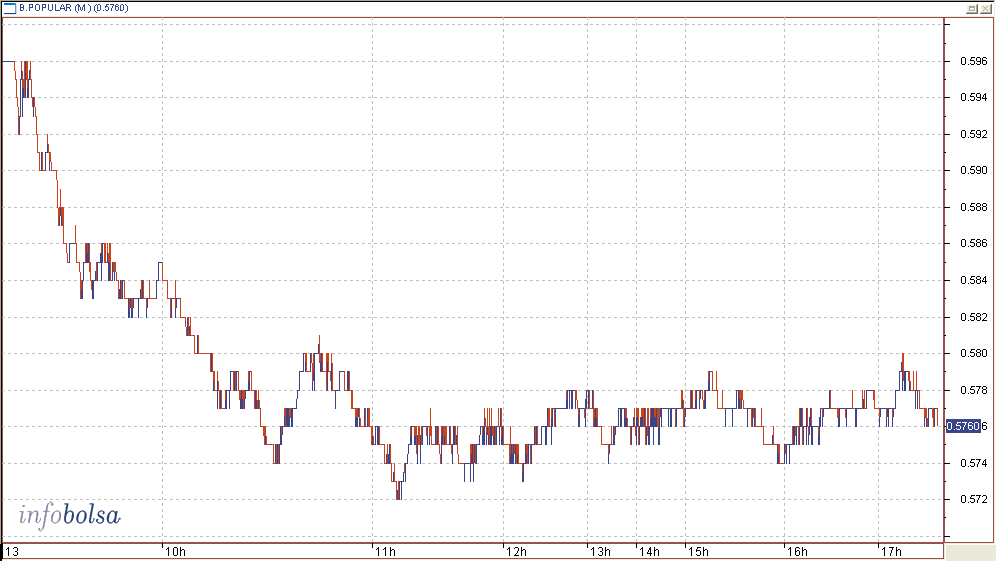Select the 14h time axis marker

(x=649, y=551)
